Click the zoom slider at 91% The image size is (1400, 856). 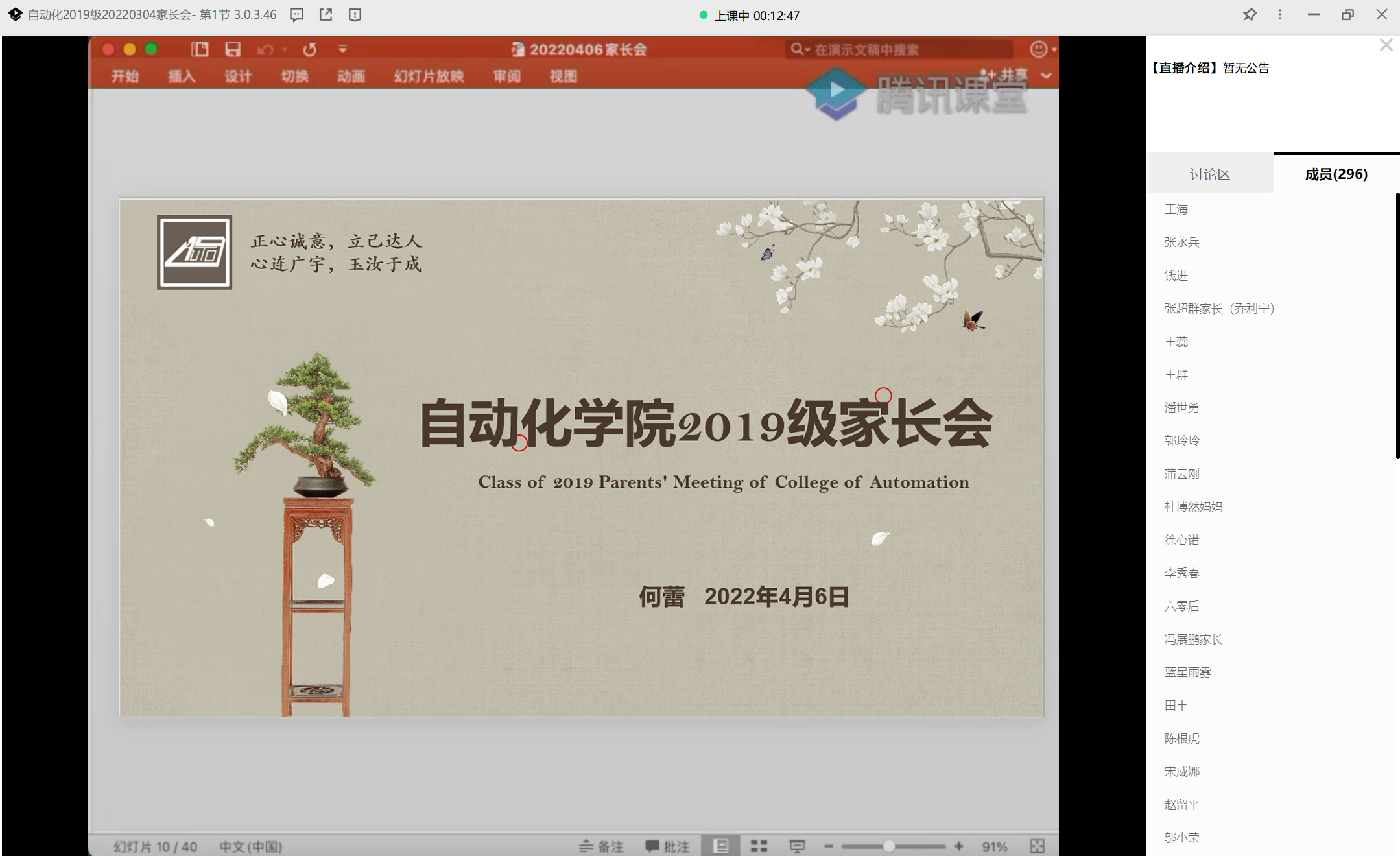[889, 846]
